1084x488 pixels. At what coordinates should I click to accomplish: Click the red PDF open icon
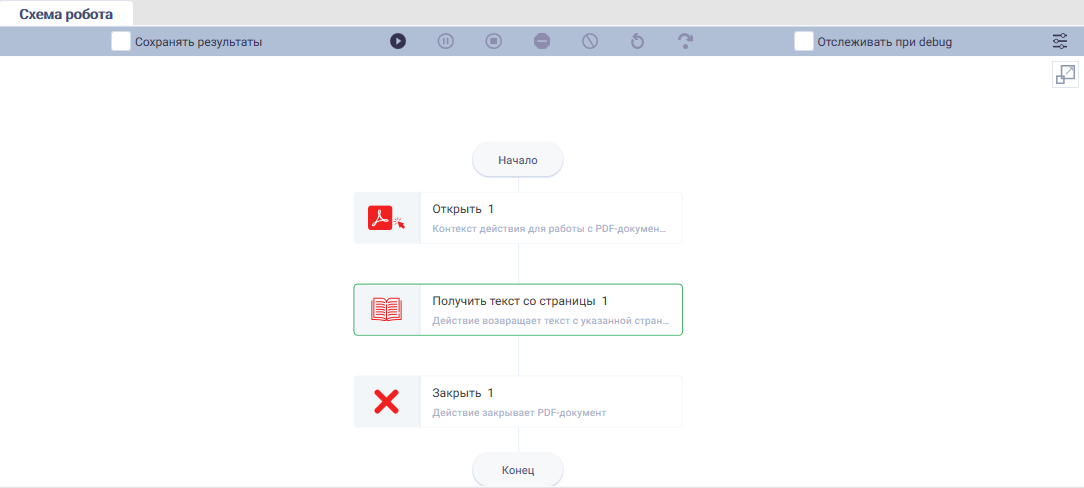coord(386,218)
